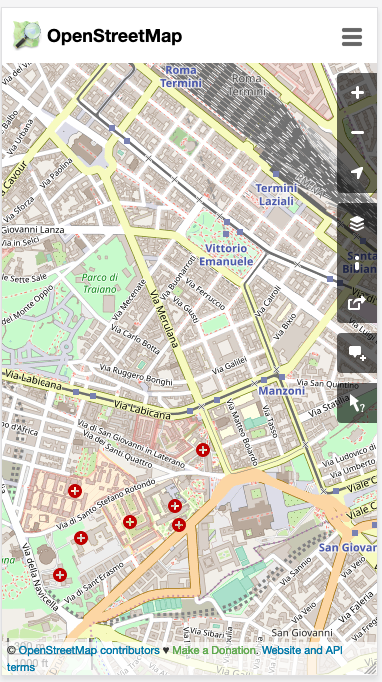The image size is (382, 682).
Task: Click the Via Sannio street label
Action: click(x=297, y=572)
